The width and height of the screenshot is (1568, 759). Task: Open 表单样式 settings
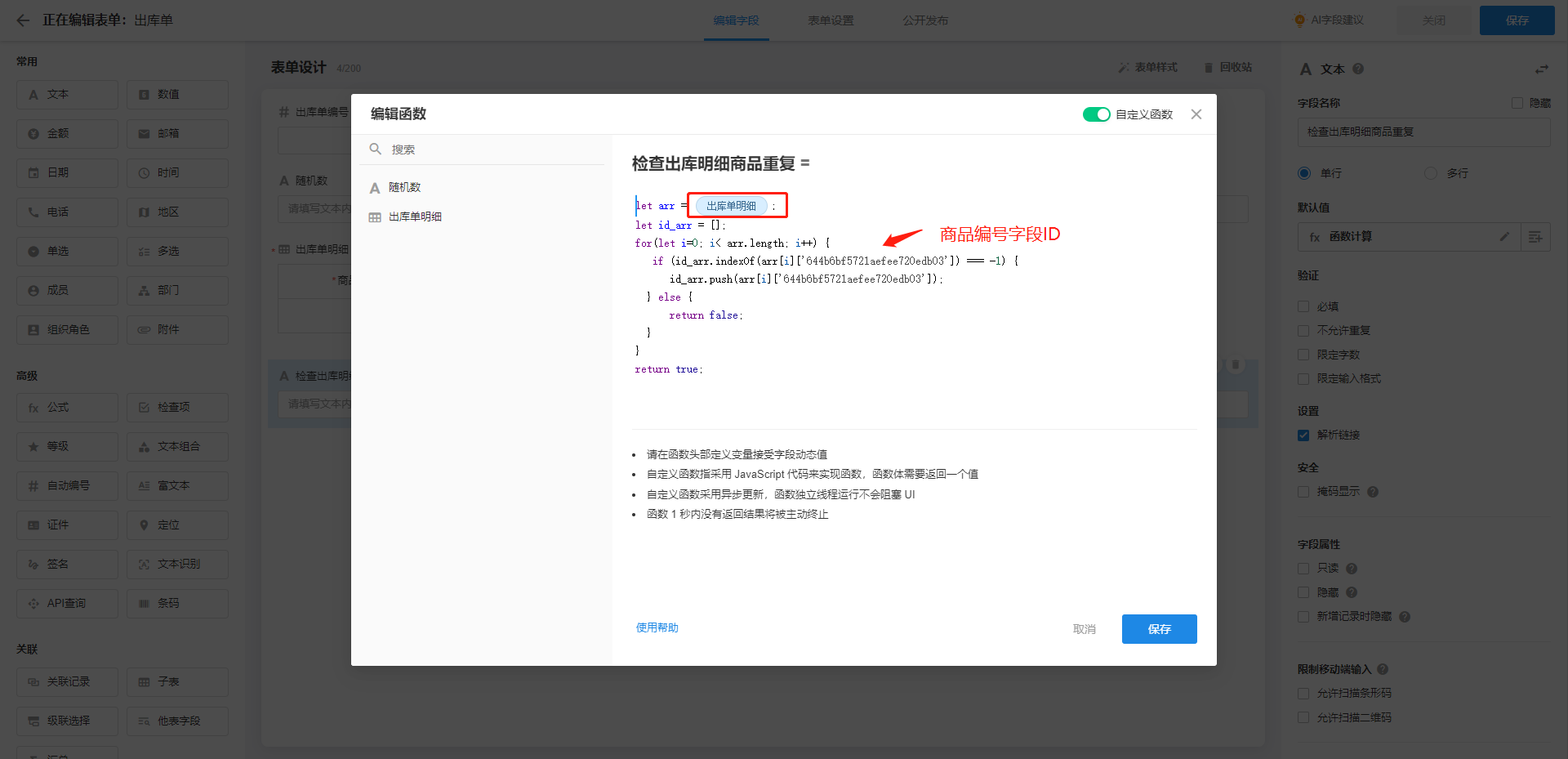tap(1148, 68)
